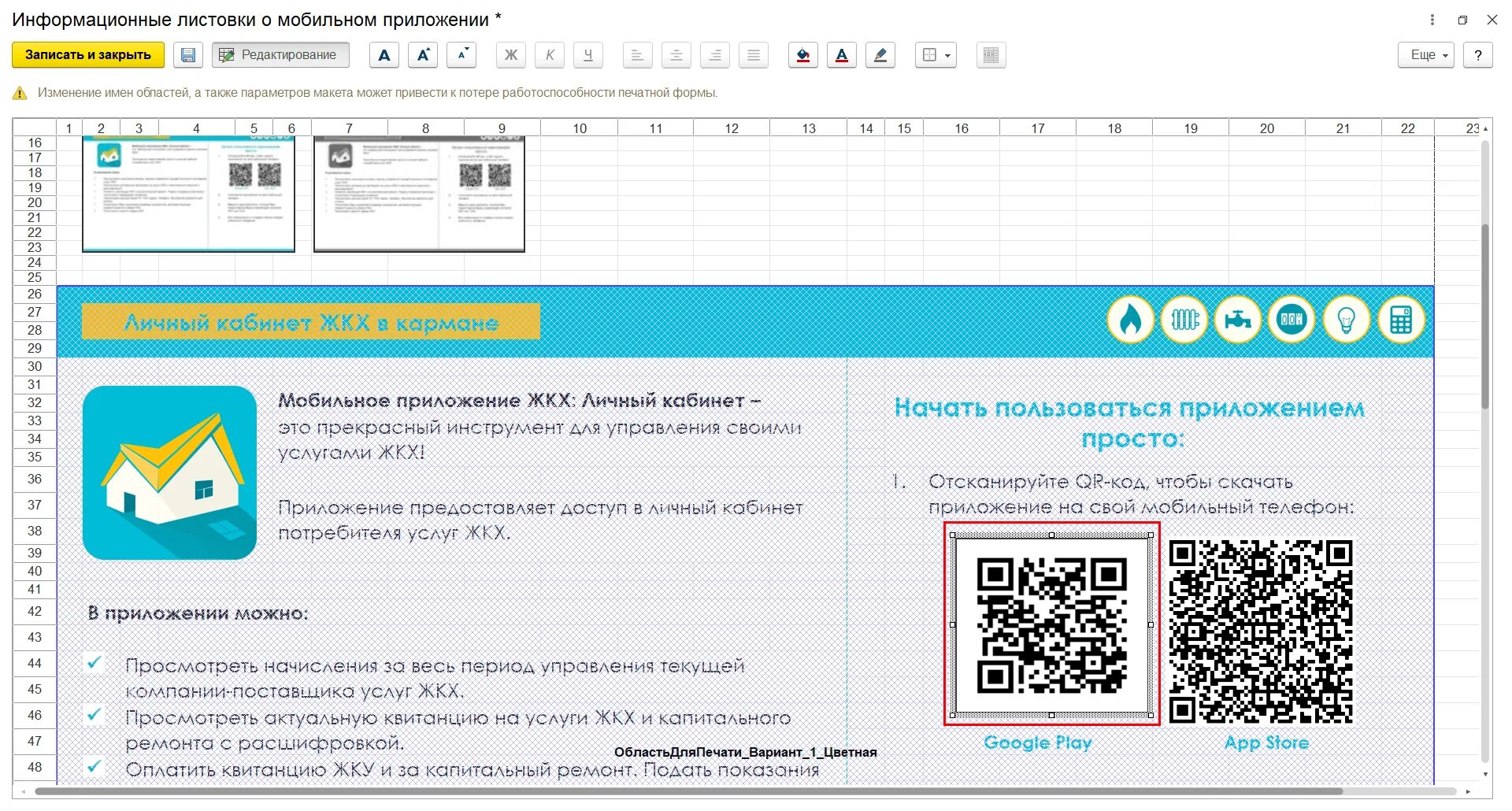The height and width of the screenshot is (811, 1512).
Task: Click the color leaflet preview thumbnail
Action: (x=189, y=194)
